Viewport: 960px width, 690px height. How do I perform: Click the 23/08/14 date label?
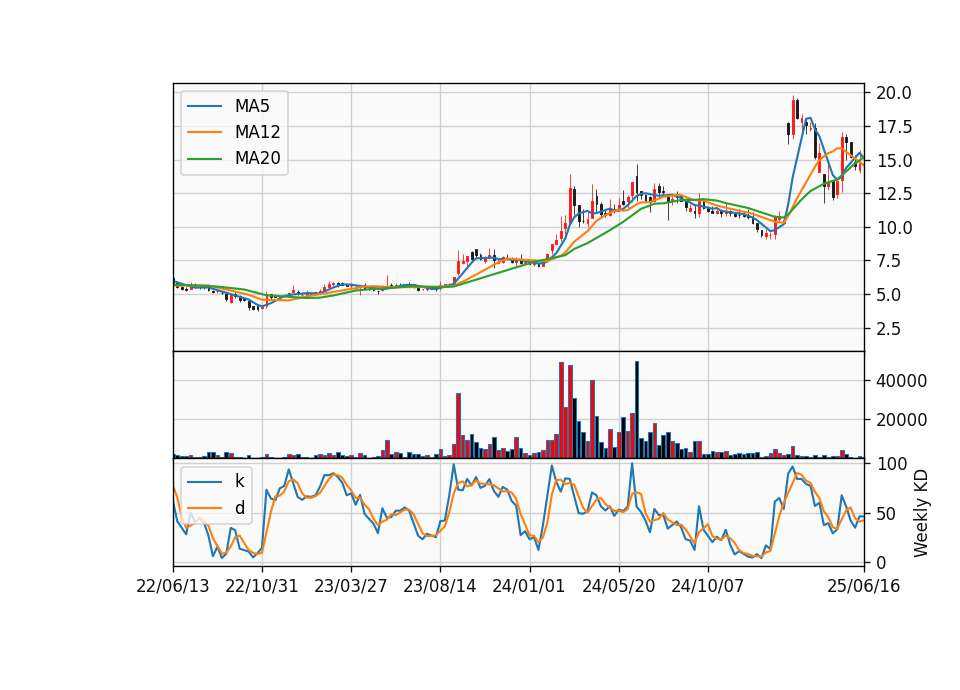pos(440,586)
